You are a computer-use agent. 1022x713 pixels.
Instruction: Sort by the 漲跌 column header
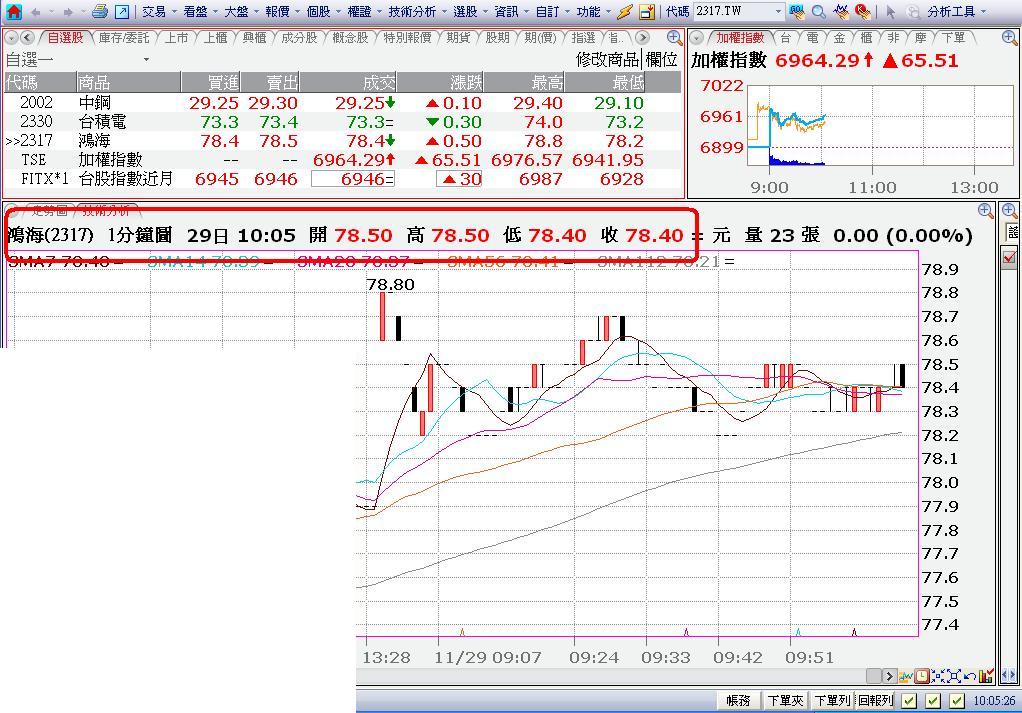(441, 82)
